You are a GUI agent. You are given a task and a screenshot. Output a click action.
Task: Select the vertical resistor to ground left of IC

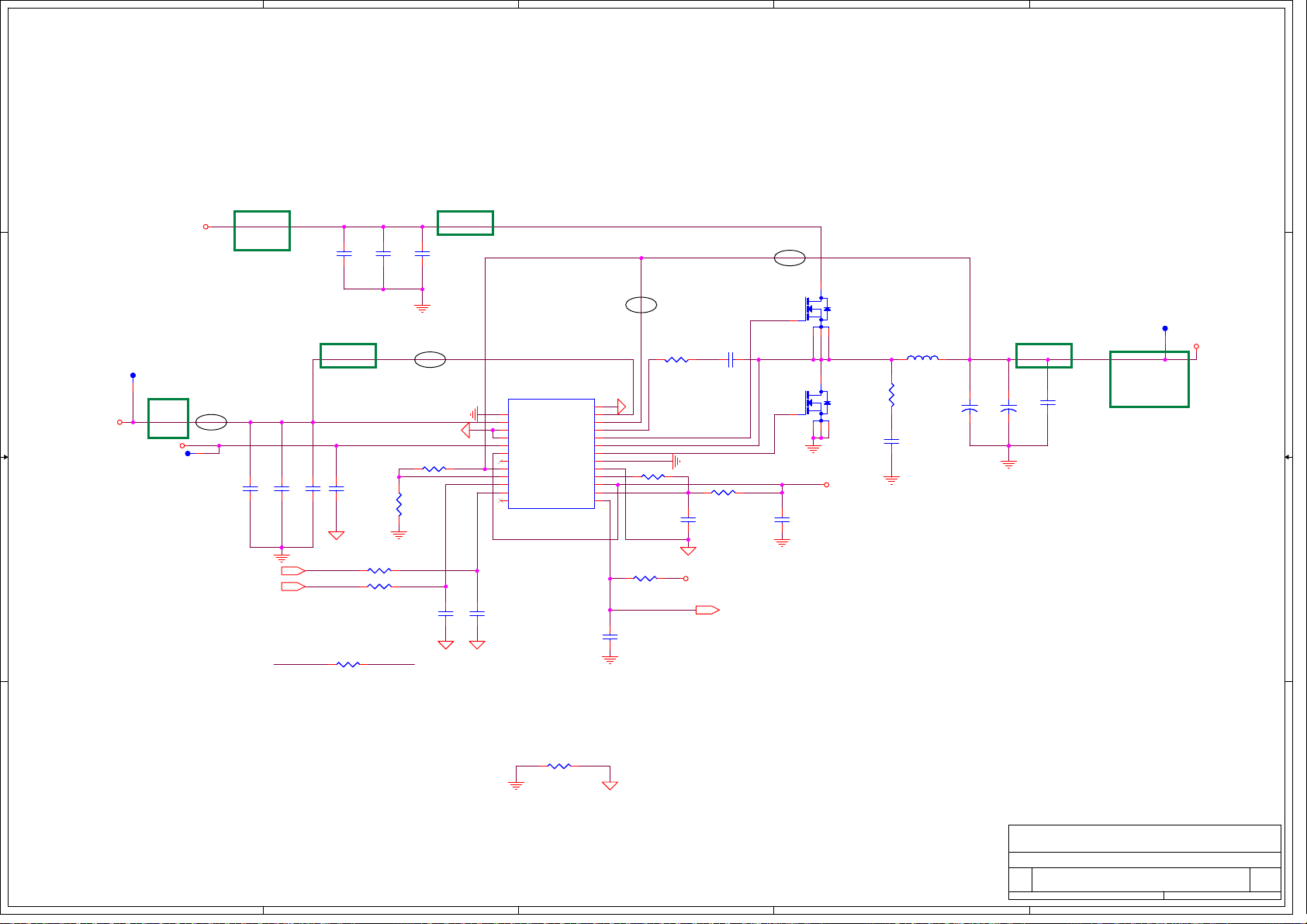point(399,505)
